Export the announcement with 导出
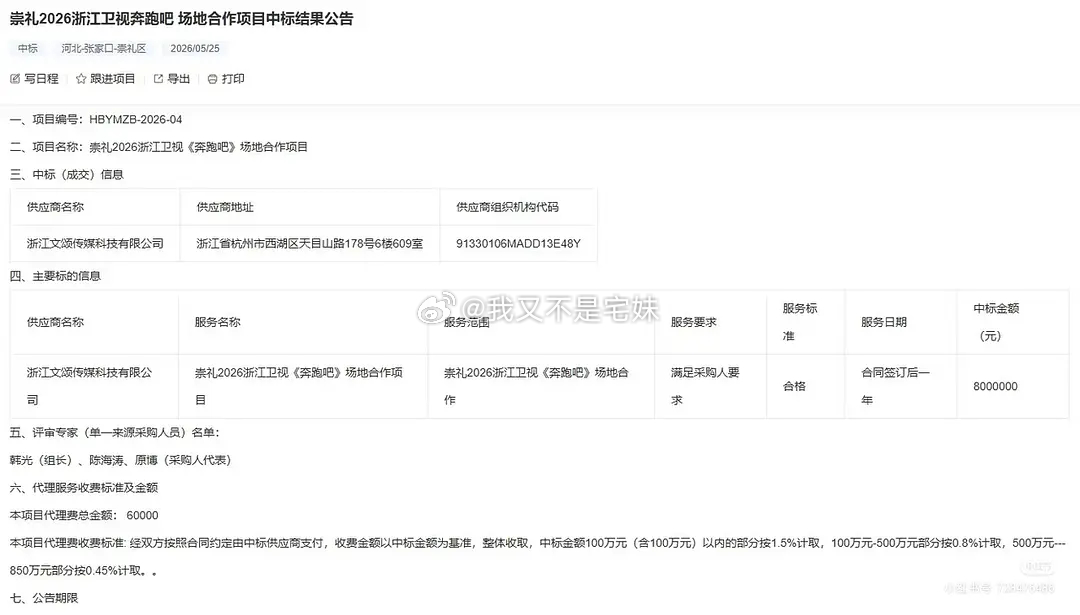1080x615 pixels. 172,79
